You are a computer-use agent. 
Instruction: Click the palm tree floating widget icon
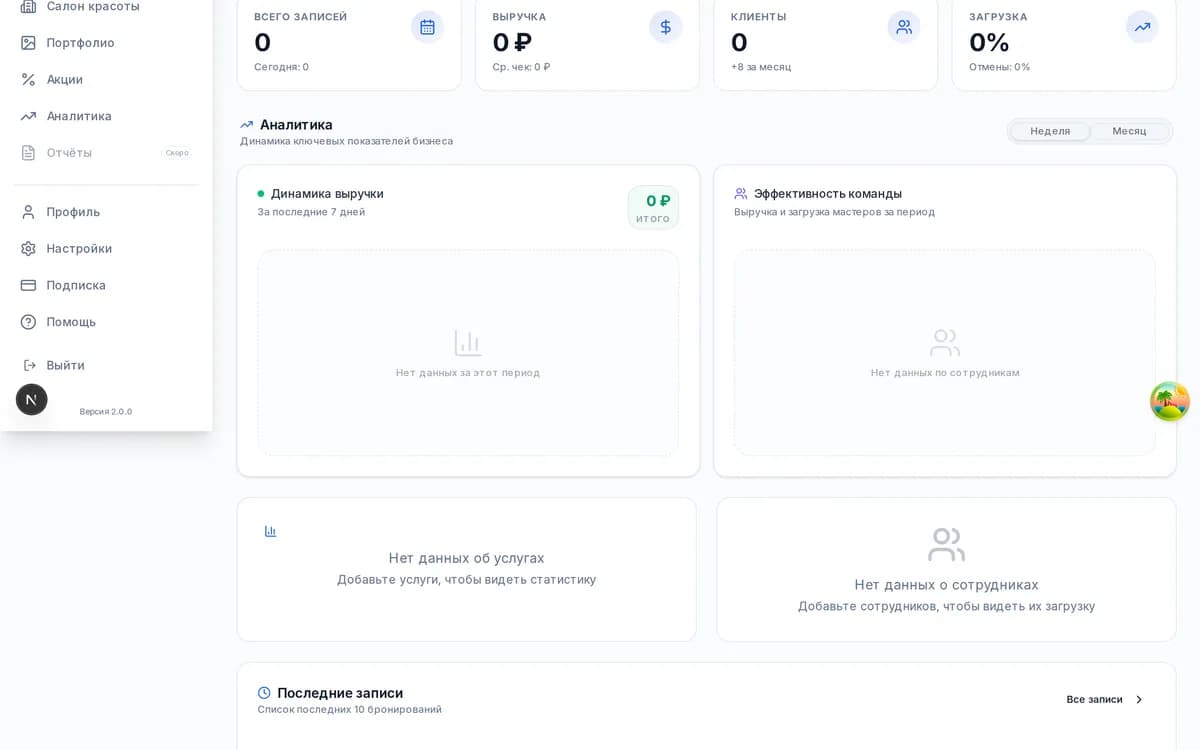(x=1169, y=401)
